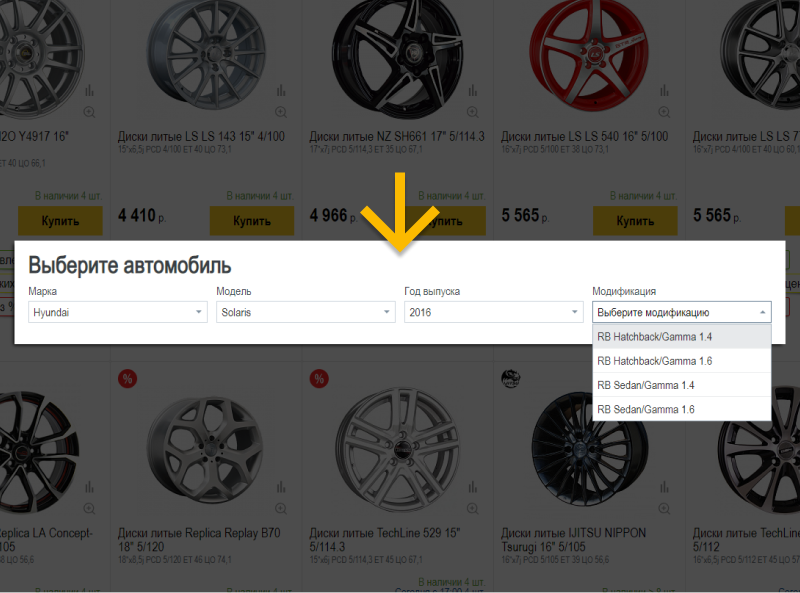Select RB Hatchback/Gamma 1.4 option
Screen dimensions: 800x593
[681, 337]
